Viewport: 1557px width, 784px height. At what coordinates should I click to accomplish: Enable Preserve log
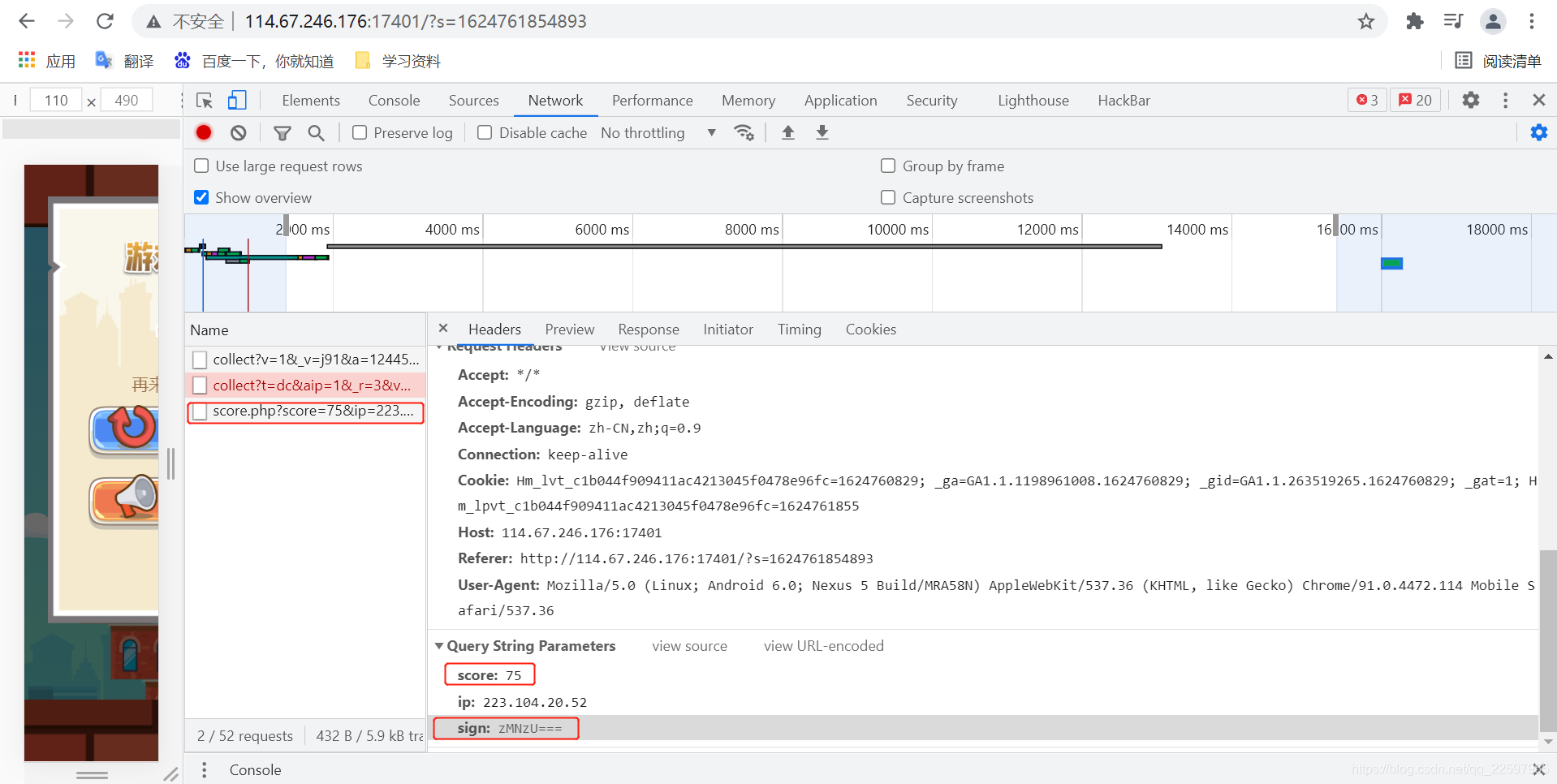pyautogui.click(x=358, y=132)
